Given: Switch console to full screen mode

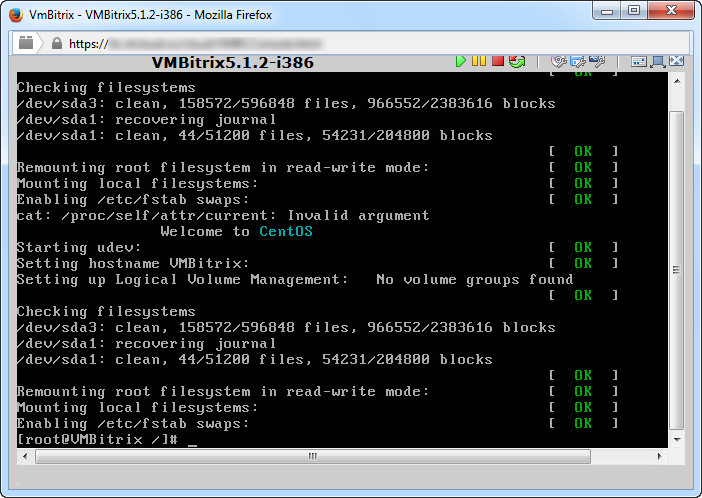Looking at the screenshot, I should (x=676, y=61).
